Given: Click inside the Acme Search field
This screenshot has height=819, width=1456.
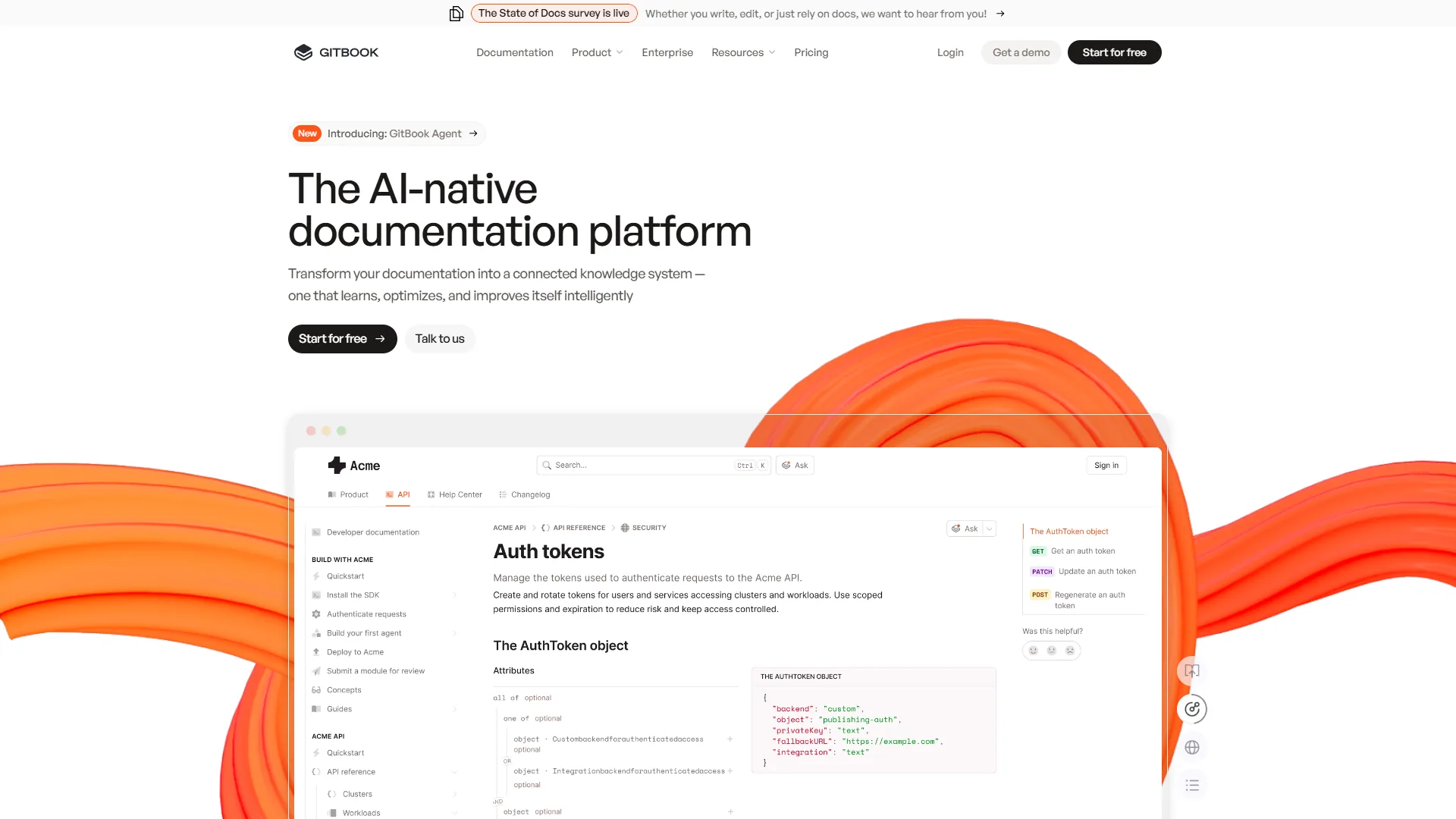Looking at the screenshot, I should (654, 466).
